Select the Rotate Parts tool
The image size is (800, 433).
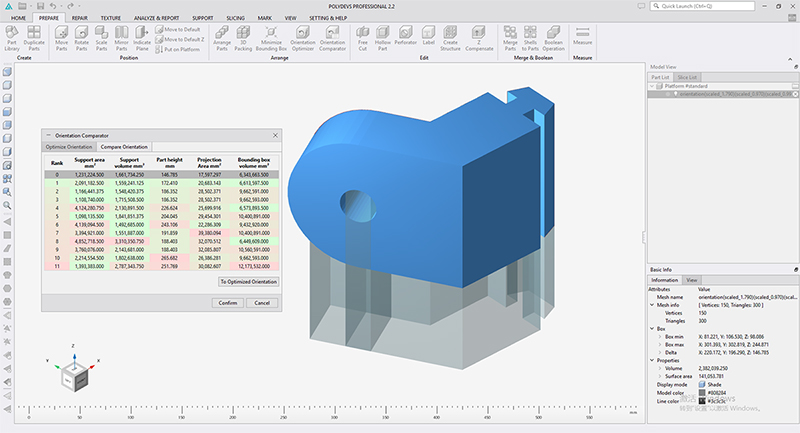82,38
